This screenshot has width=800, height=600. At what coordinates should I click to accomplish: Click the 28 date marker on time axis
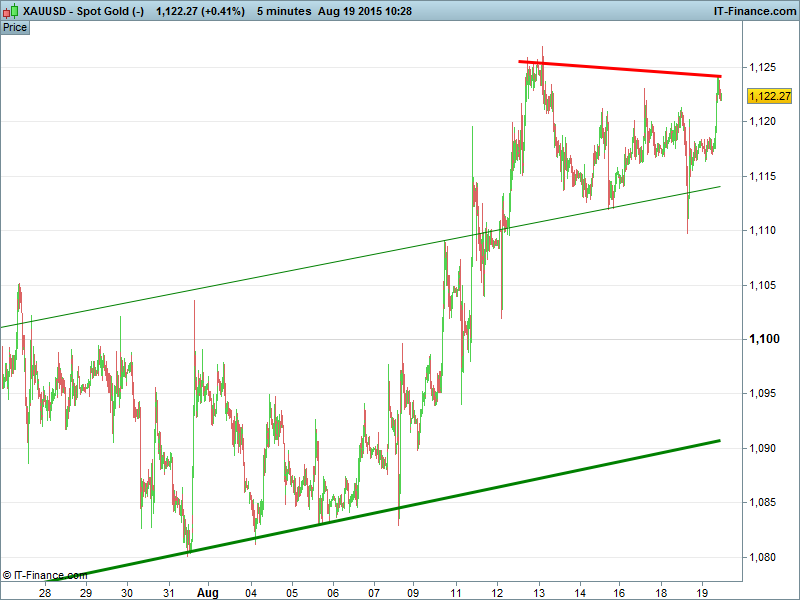point(45,592)
